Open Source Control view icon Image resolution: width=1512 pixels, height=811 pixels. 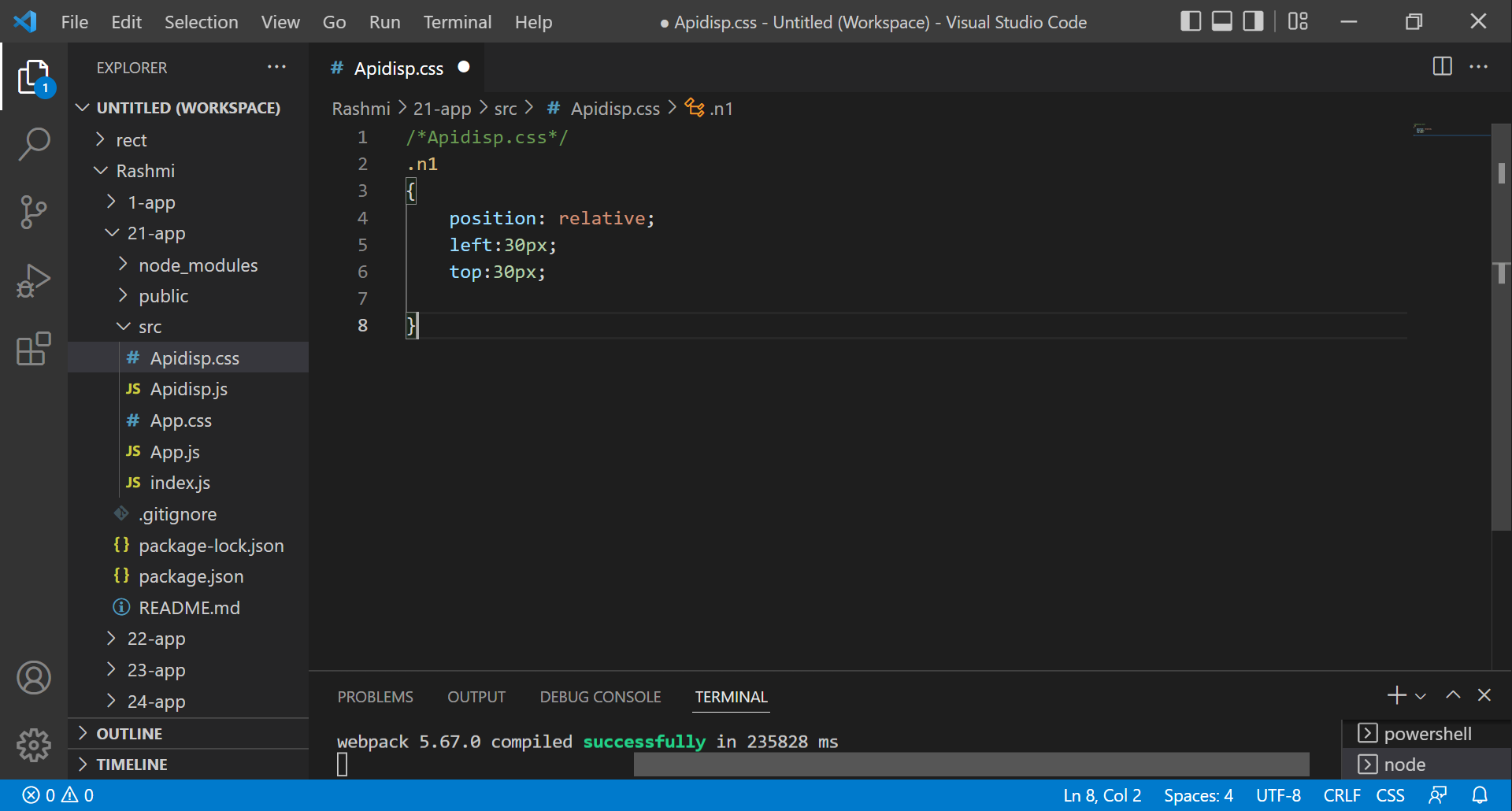click(x=34, y=213)
